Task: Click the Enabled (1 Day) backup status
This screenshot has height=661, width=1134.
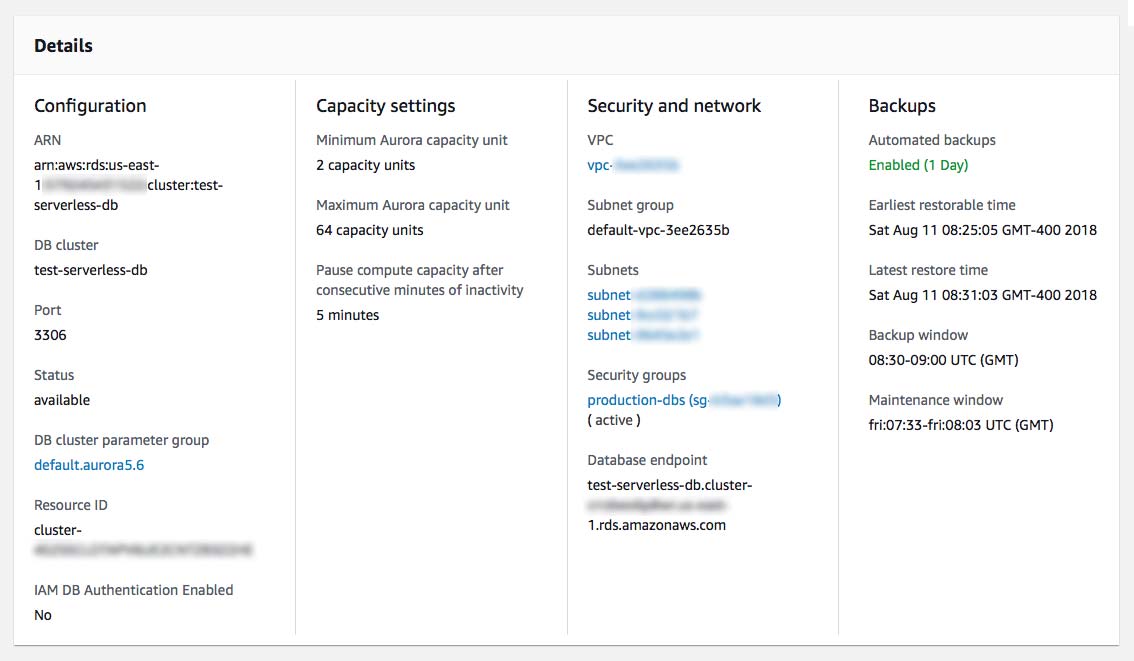Action: 918,165
